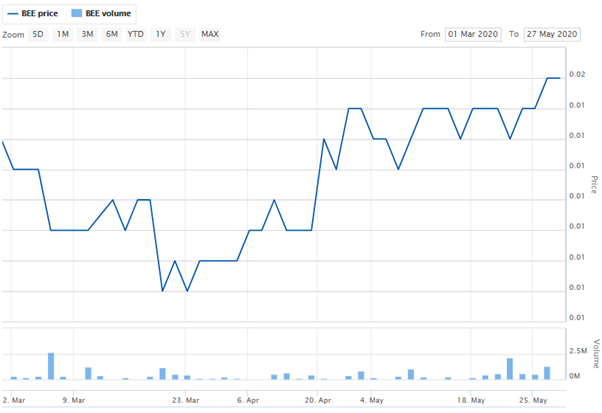
Task: Set zoom range to 6M
Action: pos(112,35)
